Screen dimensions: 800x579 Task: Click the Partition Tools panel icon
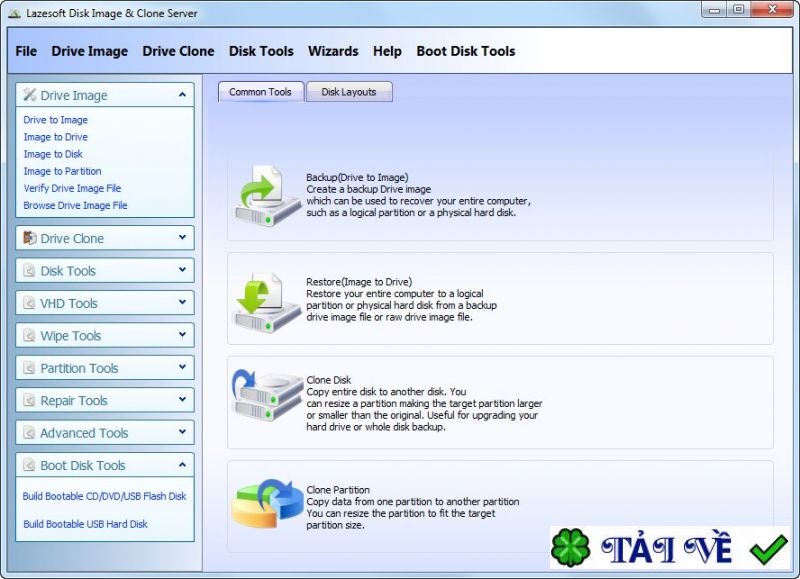click(30, 368)
